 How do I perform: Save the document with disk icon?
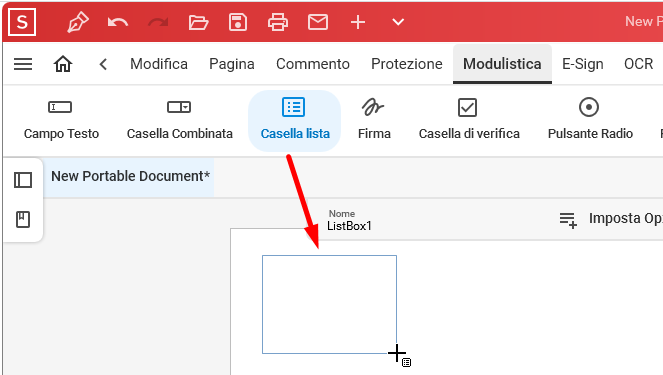point(238,22)
